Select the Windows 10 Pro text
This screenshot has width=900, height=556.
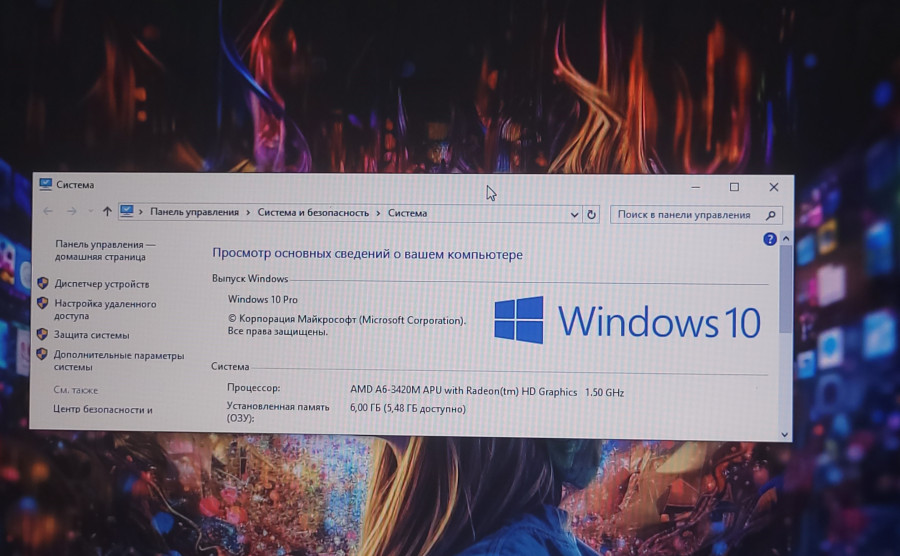click(x=262, y=299)
